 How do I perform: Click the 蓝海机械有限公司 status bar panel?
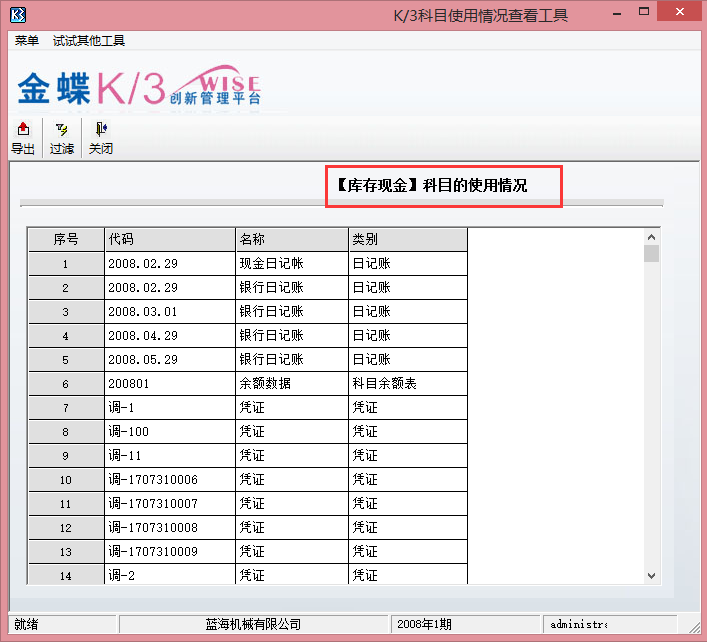pyautogui.click(x=253, y=624)
